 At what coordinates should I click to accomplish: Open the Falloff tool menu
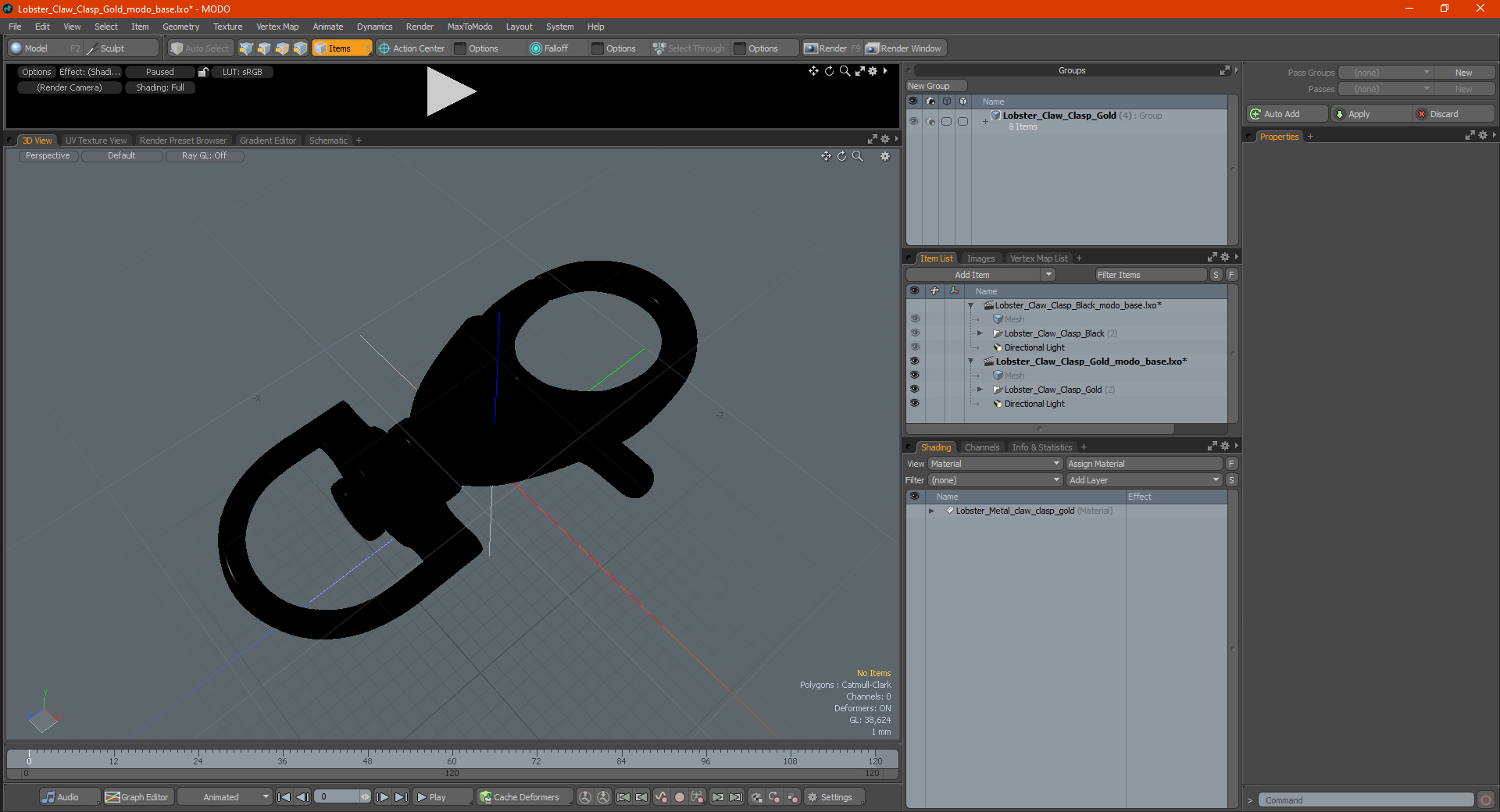[x=556, y=48]
